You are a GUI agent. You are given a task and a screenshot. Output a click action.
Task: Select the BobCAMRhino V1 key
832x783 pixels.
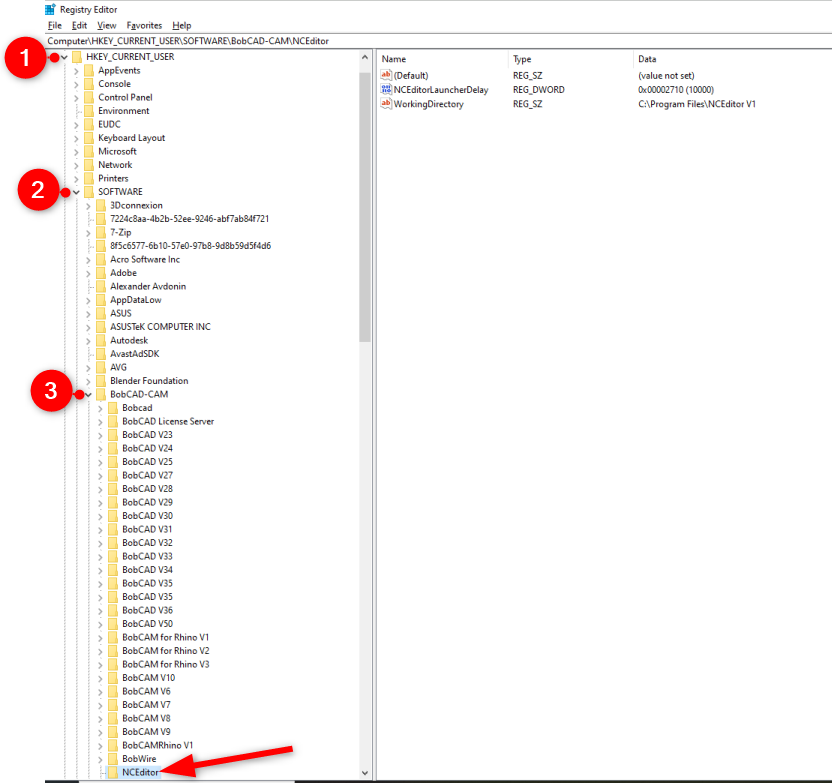(158, 745)
